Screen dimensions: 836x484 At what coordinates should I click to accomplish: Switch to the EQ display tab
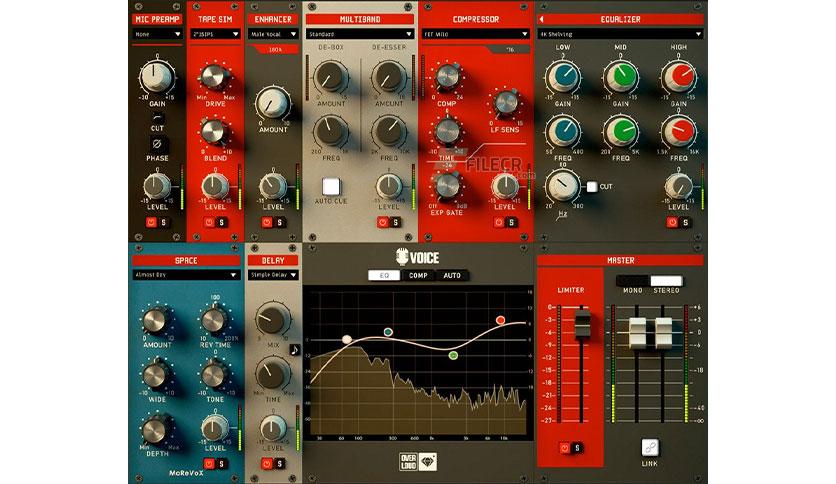[384, 276]
